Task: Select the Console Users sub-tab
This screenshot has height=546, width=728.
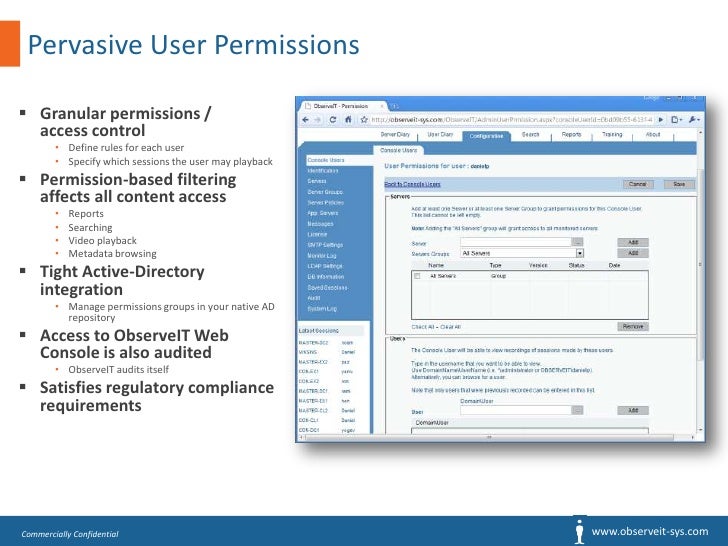Action: coord(398,150)
